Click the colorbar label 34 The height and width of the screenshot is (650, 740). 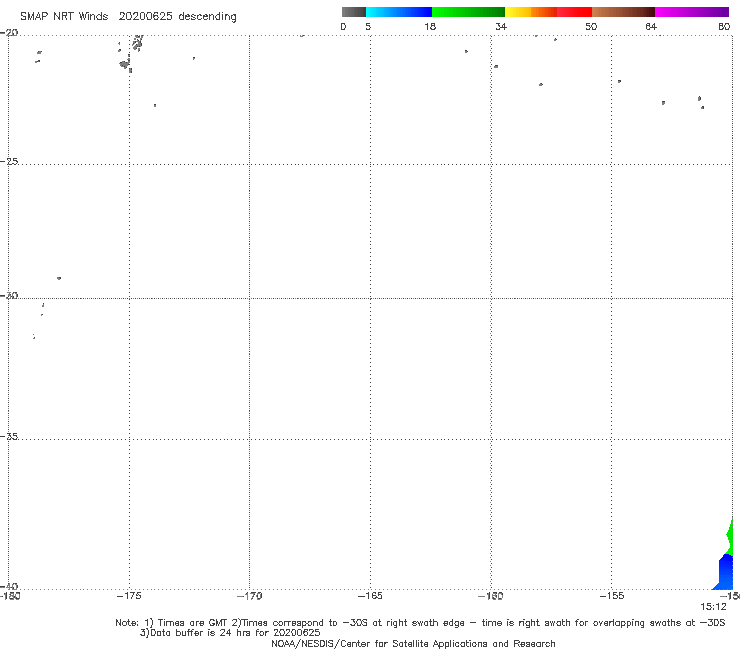point(501,26)
